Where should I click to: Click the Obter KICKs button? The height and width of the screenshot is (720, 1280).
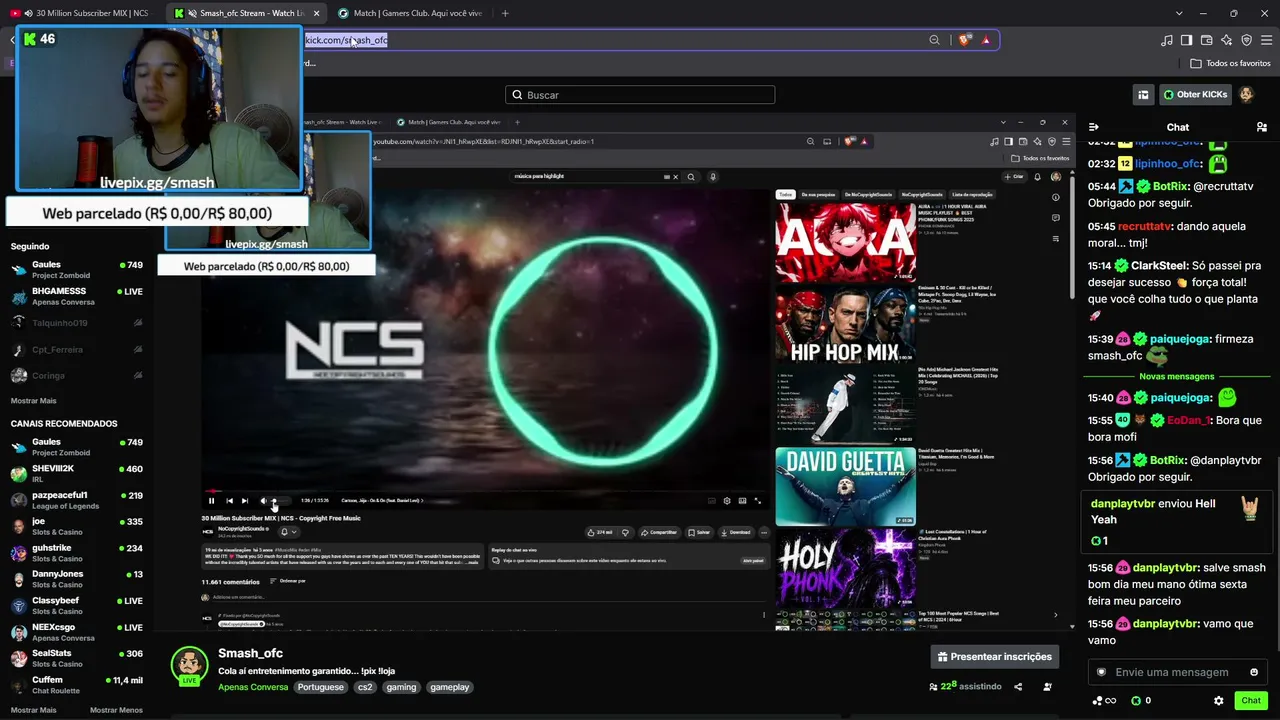1194,95
